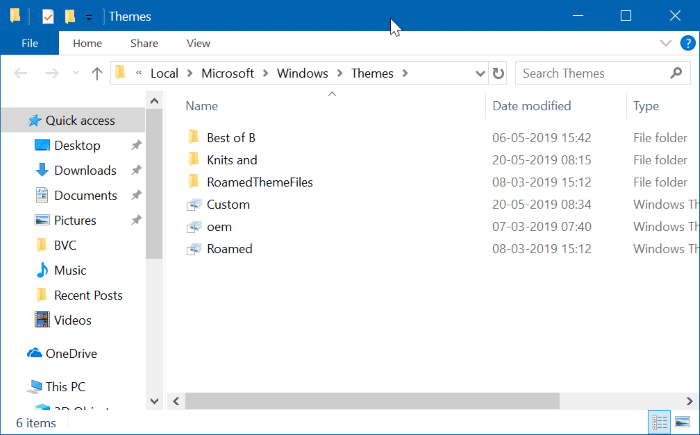700x435 pixels.
Task: Switch to the Home ribbon tab
Action: [88, 43]
